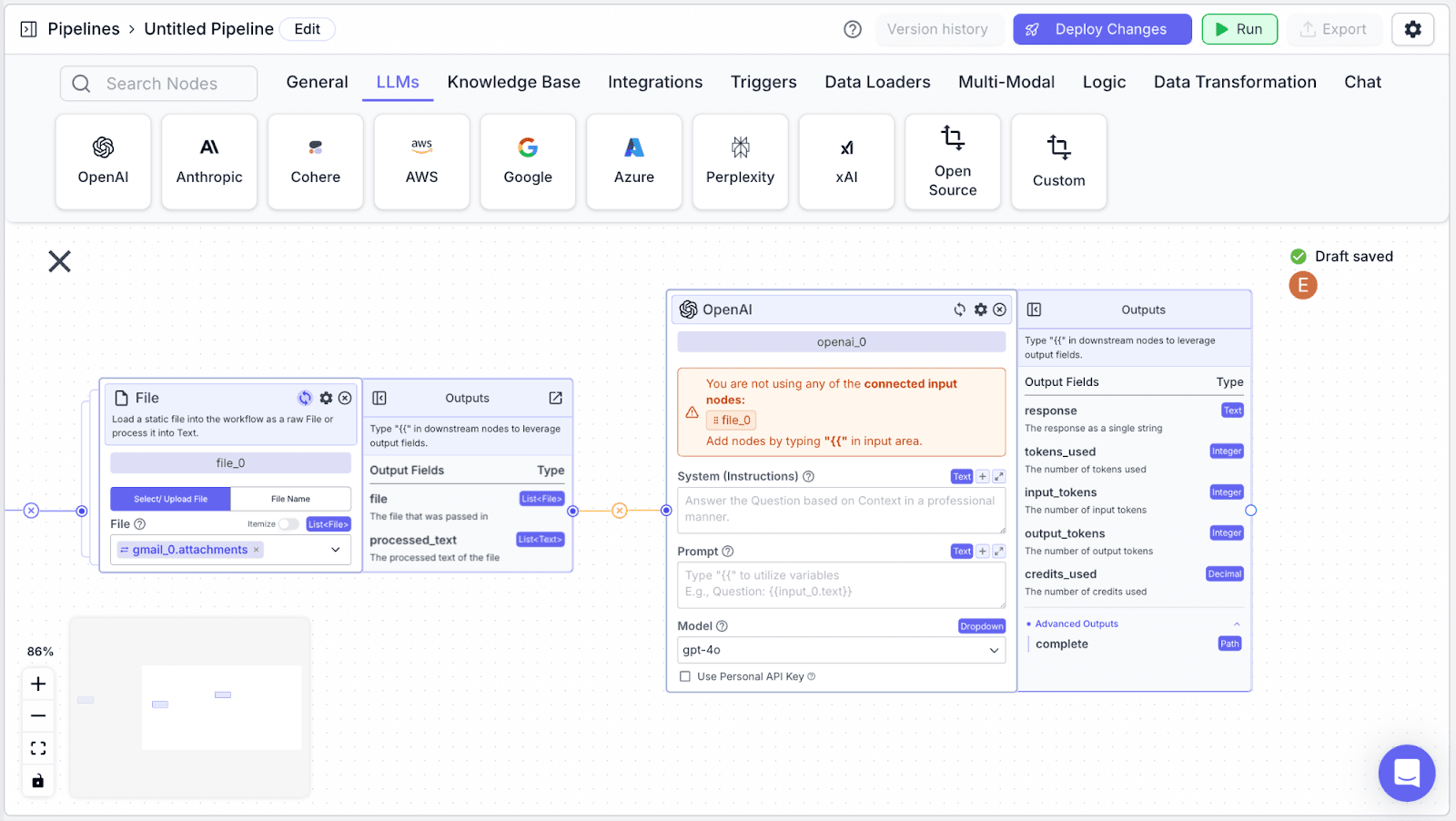This screenshot has width=1456, height=821.
Task: Open the File node settings gear
Action: click(326, 398)
